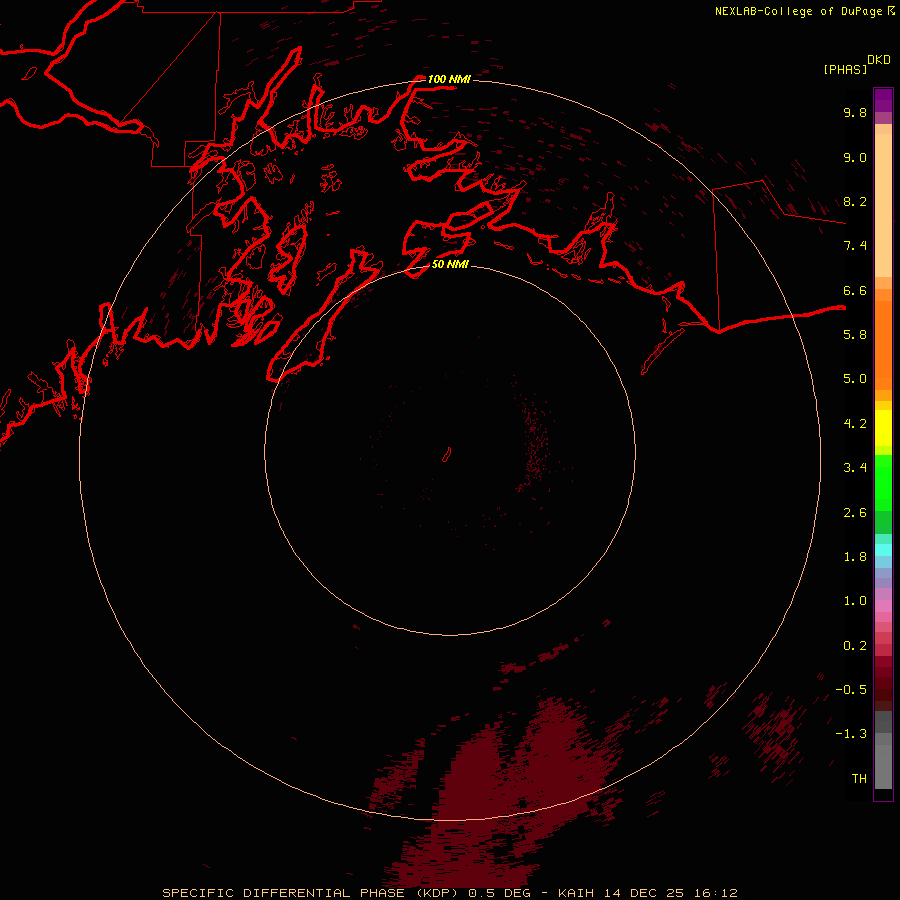Viewport: 900px width, 900px height.
Task: Click the 5.8 scale value
Action: click(x=855, y=335)
